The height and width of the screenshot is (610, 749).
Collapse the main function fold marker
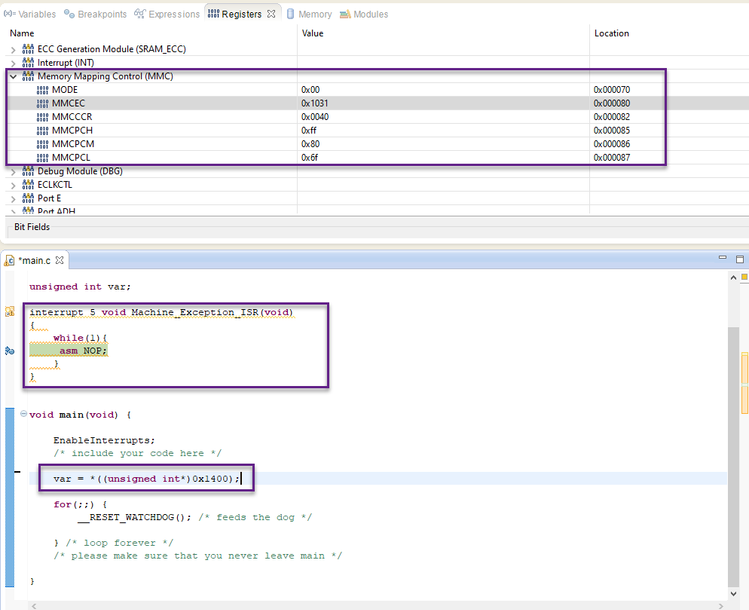tap(23, 414)
